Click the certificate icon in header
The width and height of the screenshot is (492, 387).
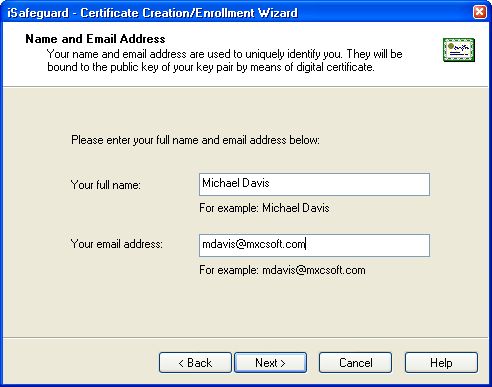pyautogui.click(x=459, y=50)
